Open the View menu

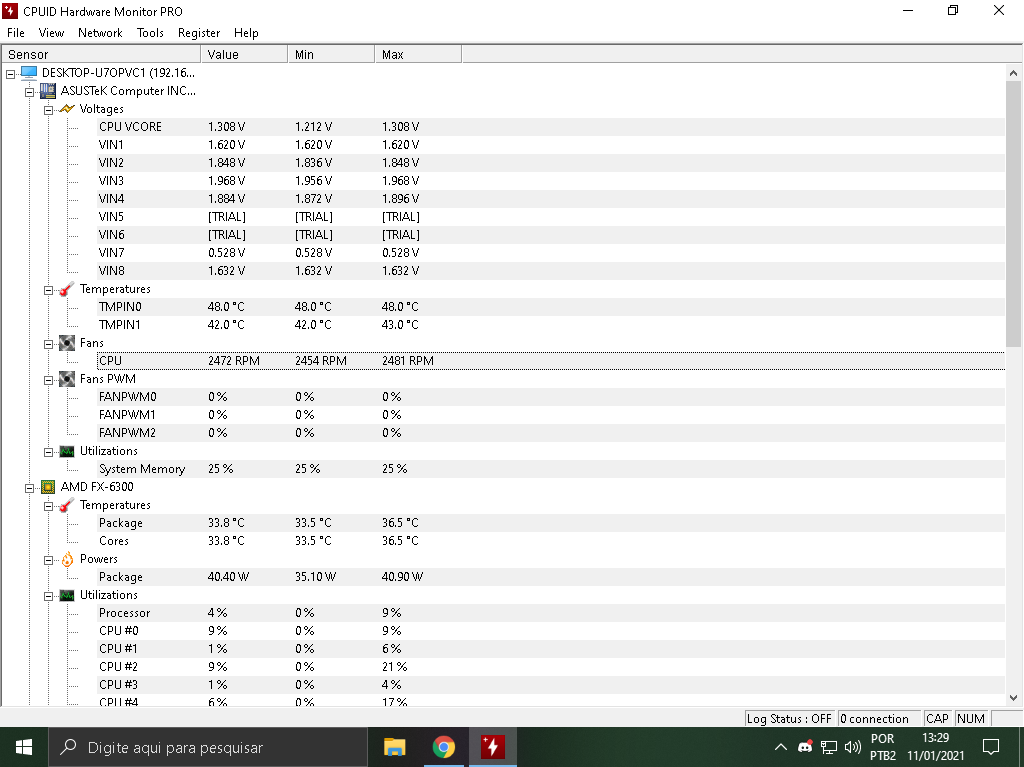point(51,33)
